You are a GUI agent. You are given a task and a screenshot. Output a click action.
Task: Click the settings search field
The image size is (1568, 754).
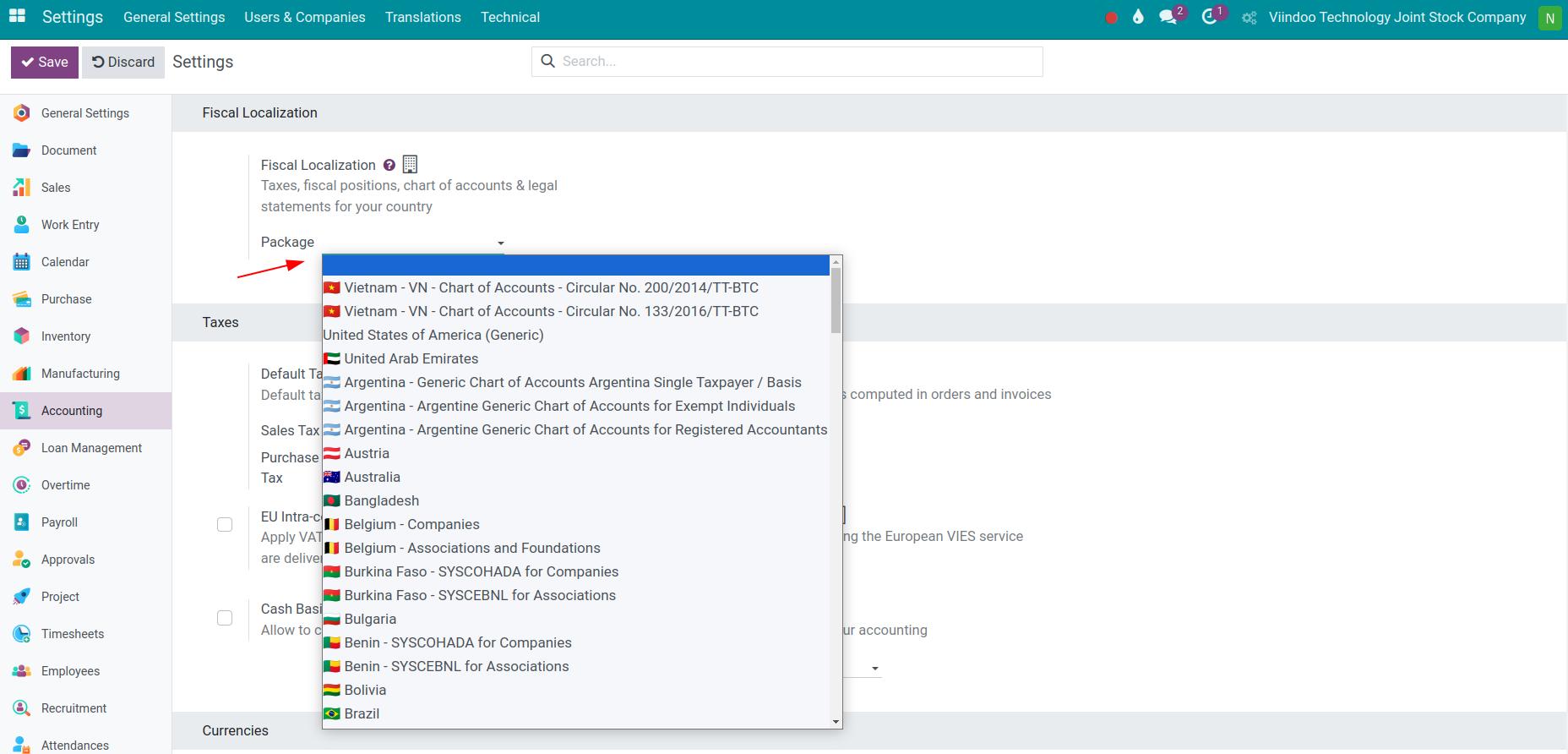pyautogui.click(x=787, y=62)
